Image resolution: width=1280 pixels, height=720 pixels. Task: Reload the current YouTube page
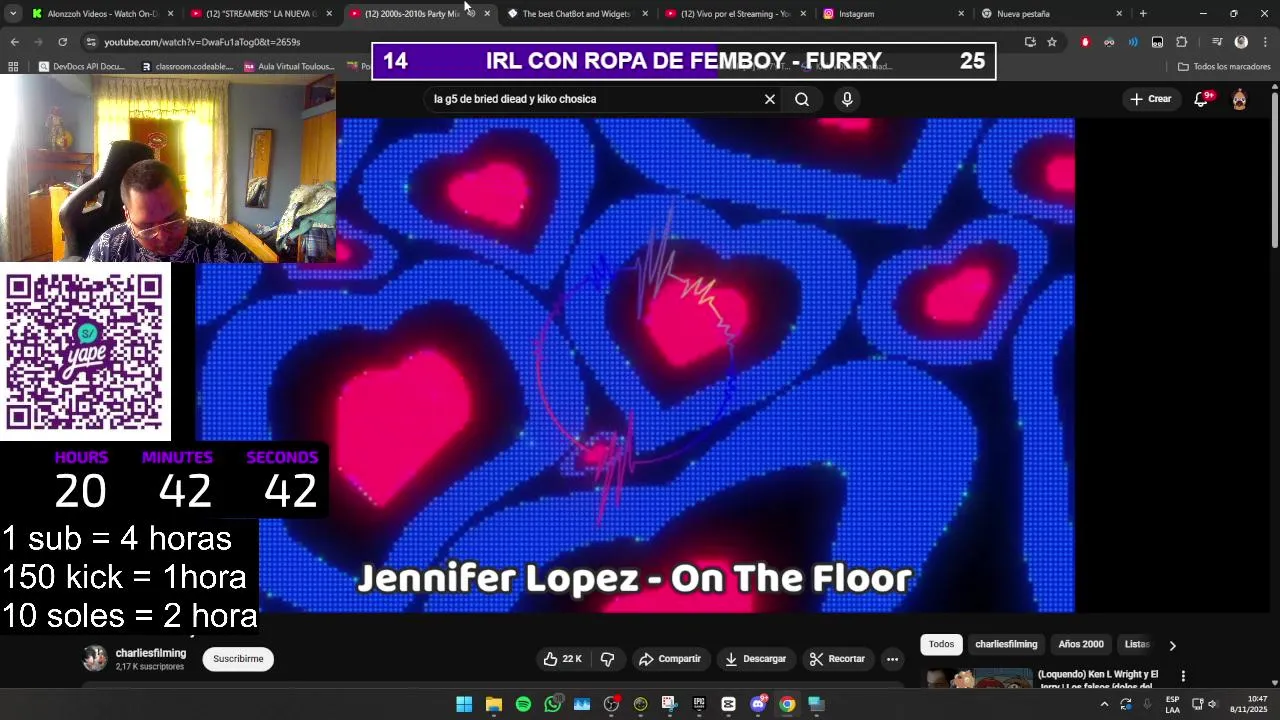(x=63, y=42)
